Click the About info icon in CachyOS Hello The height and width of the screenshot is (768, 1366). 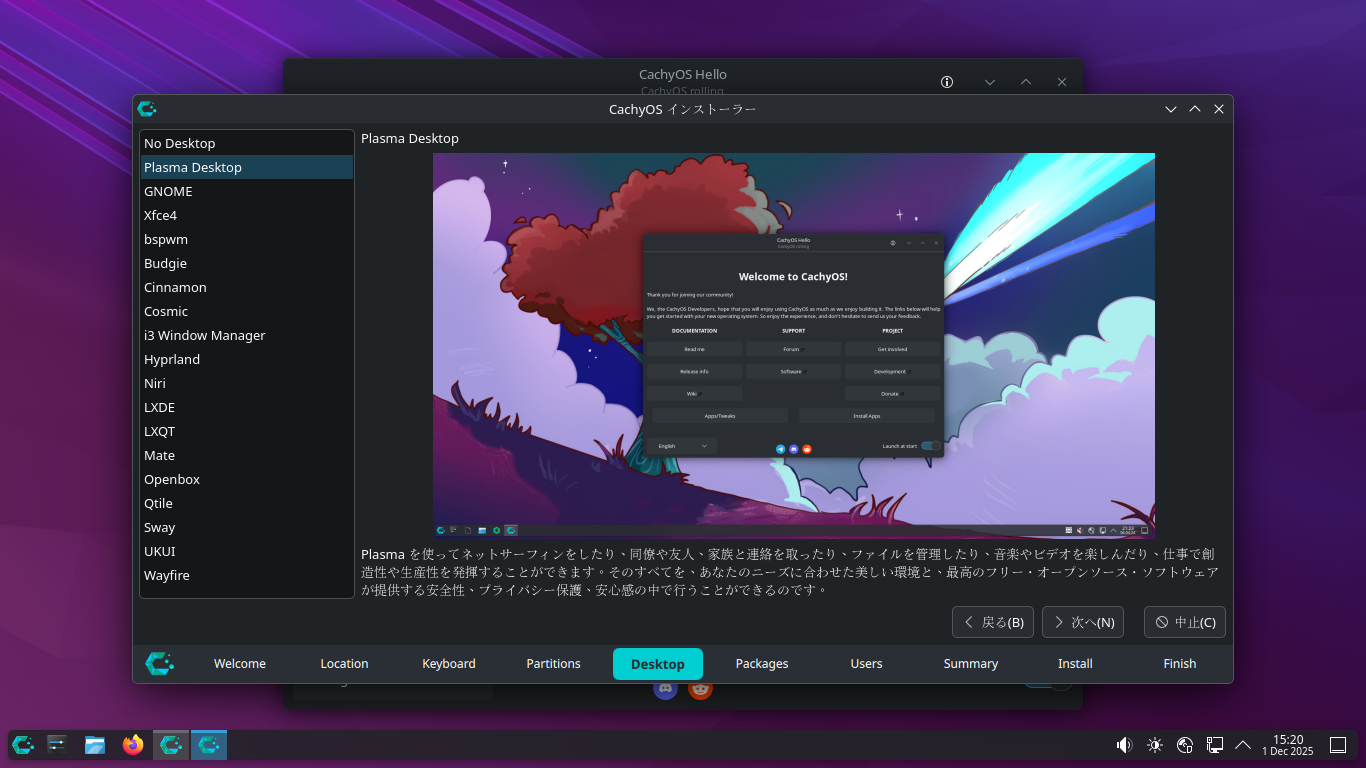pos(947,82)
